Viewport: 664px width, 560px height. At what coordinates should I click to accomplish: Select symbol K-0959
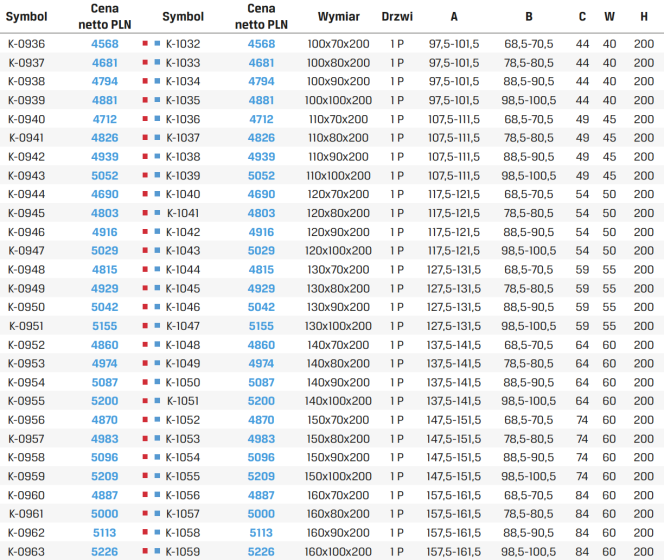coord(26,477)
